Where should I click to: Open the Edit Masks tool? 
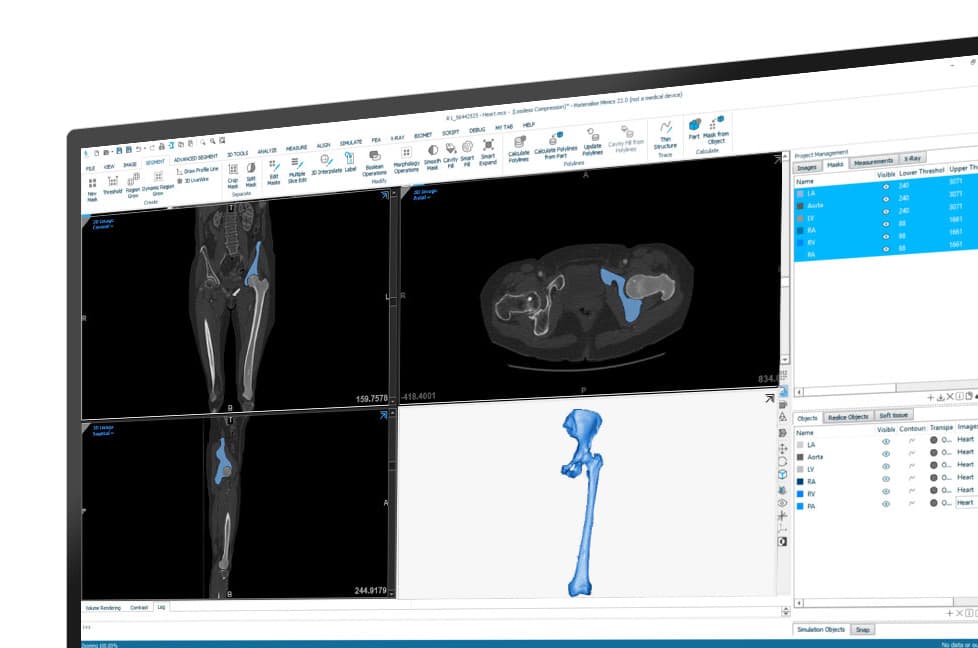click(273, 172)
